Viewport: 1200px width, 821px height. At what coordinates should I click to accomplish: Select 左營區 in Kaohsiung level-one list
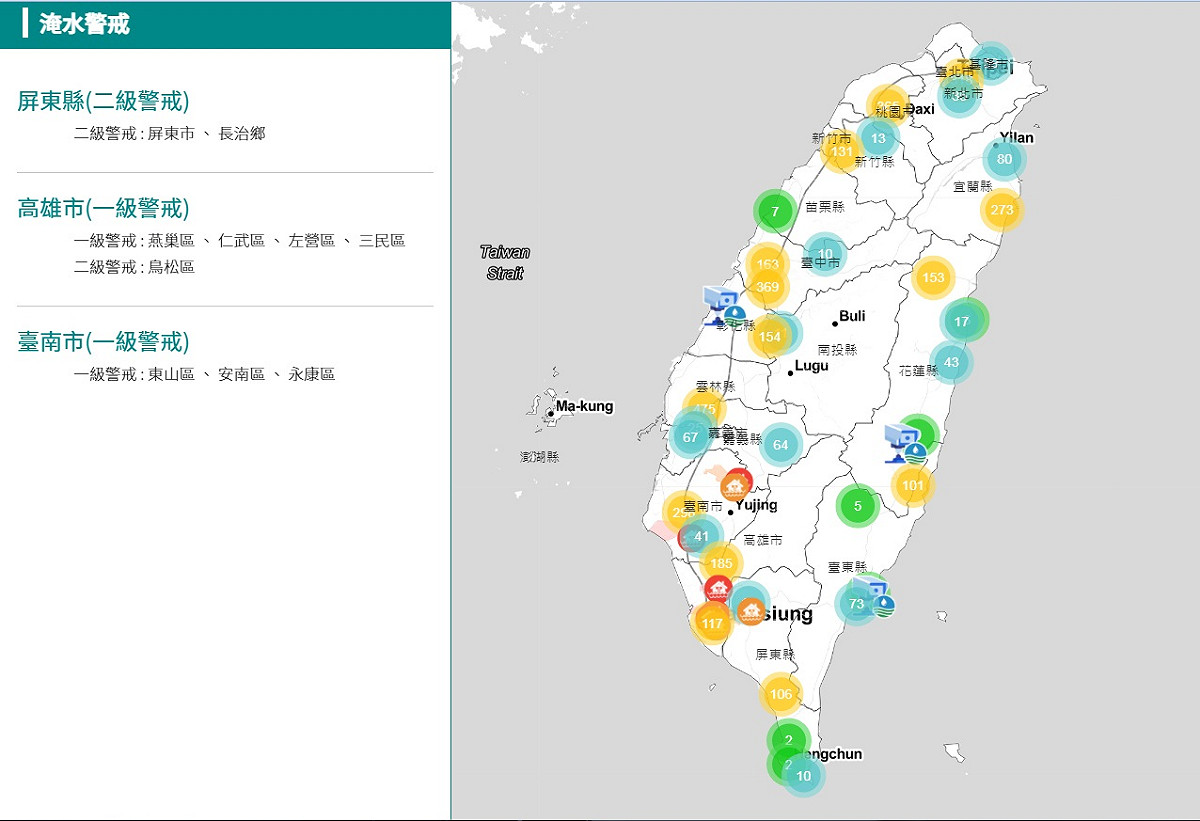click(x=312, y=240)
